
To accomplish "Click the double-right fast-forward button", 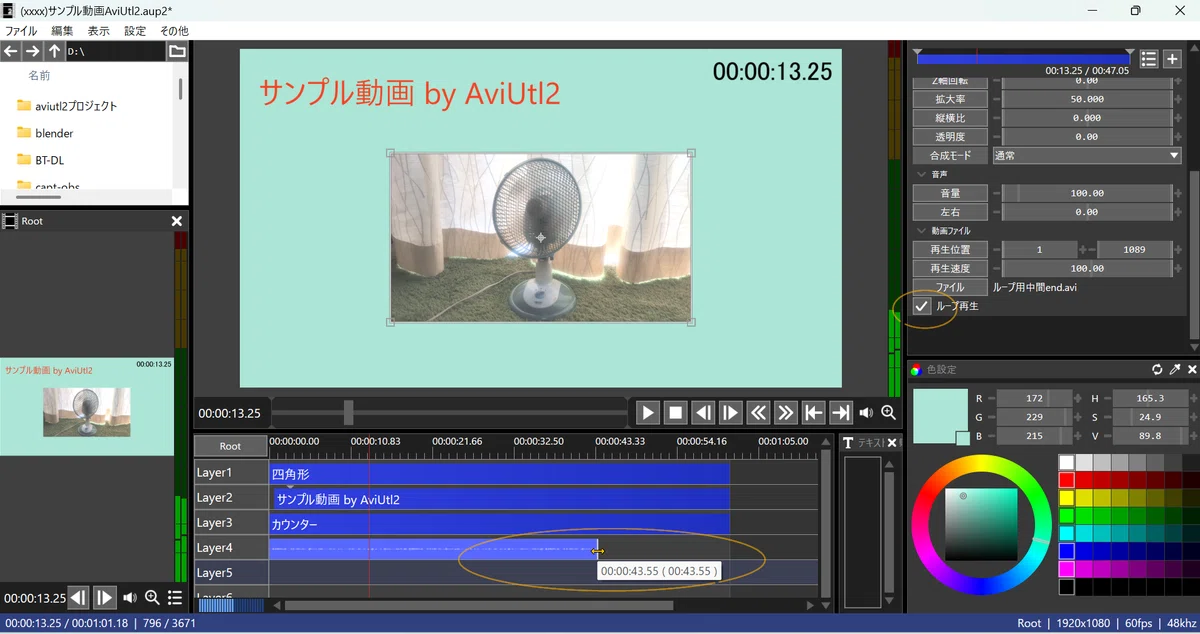I will pos(786,412).
